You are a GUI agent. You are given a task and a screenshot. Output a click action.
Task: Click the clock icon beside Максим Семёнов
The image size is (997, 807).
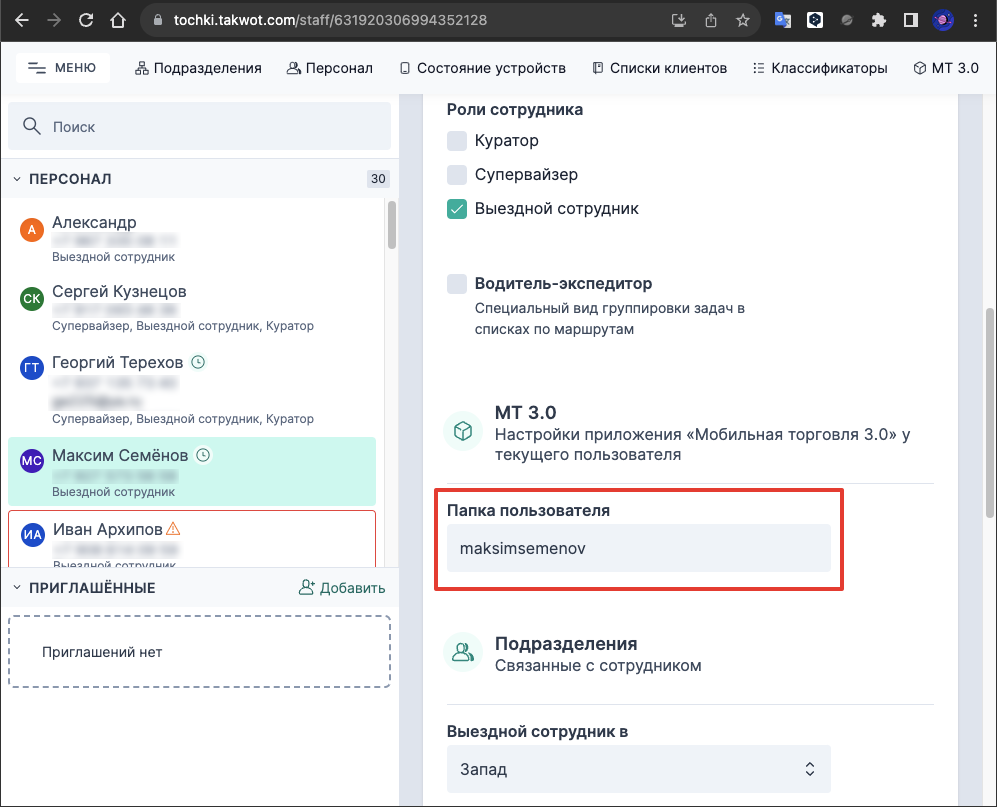(203, 455)
